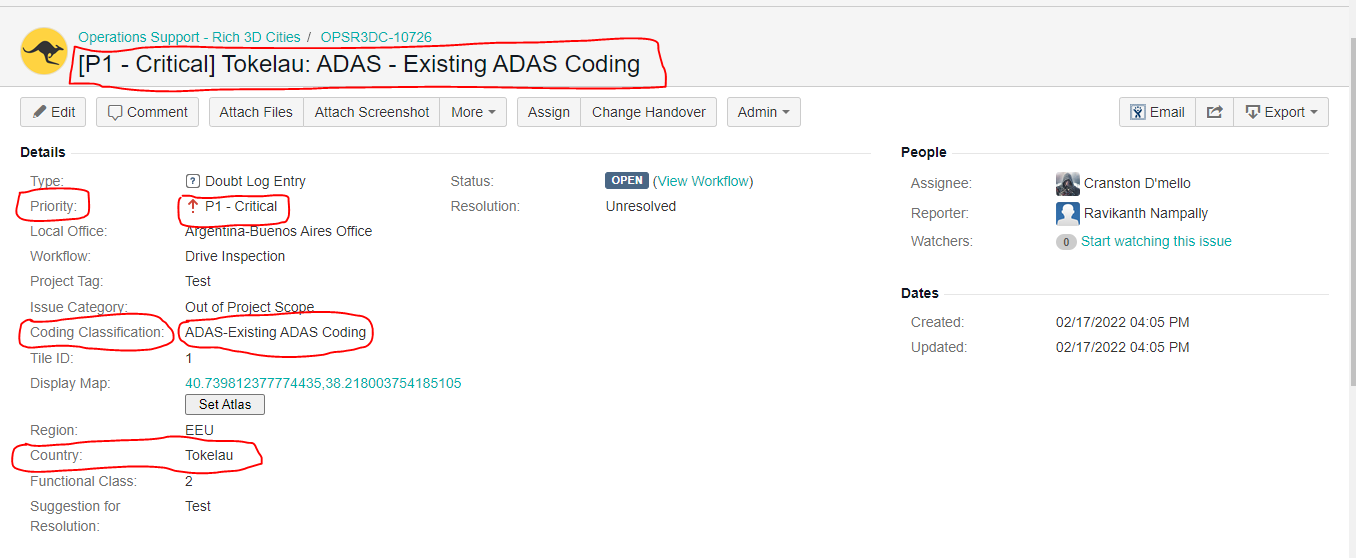
Task: Click the View Workflow link
Action: [703, 181]
